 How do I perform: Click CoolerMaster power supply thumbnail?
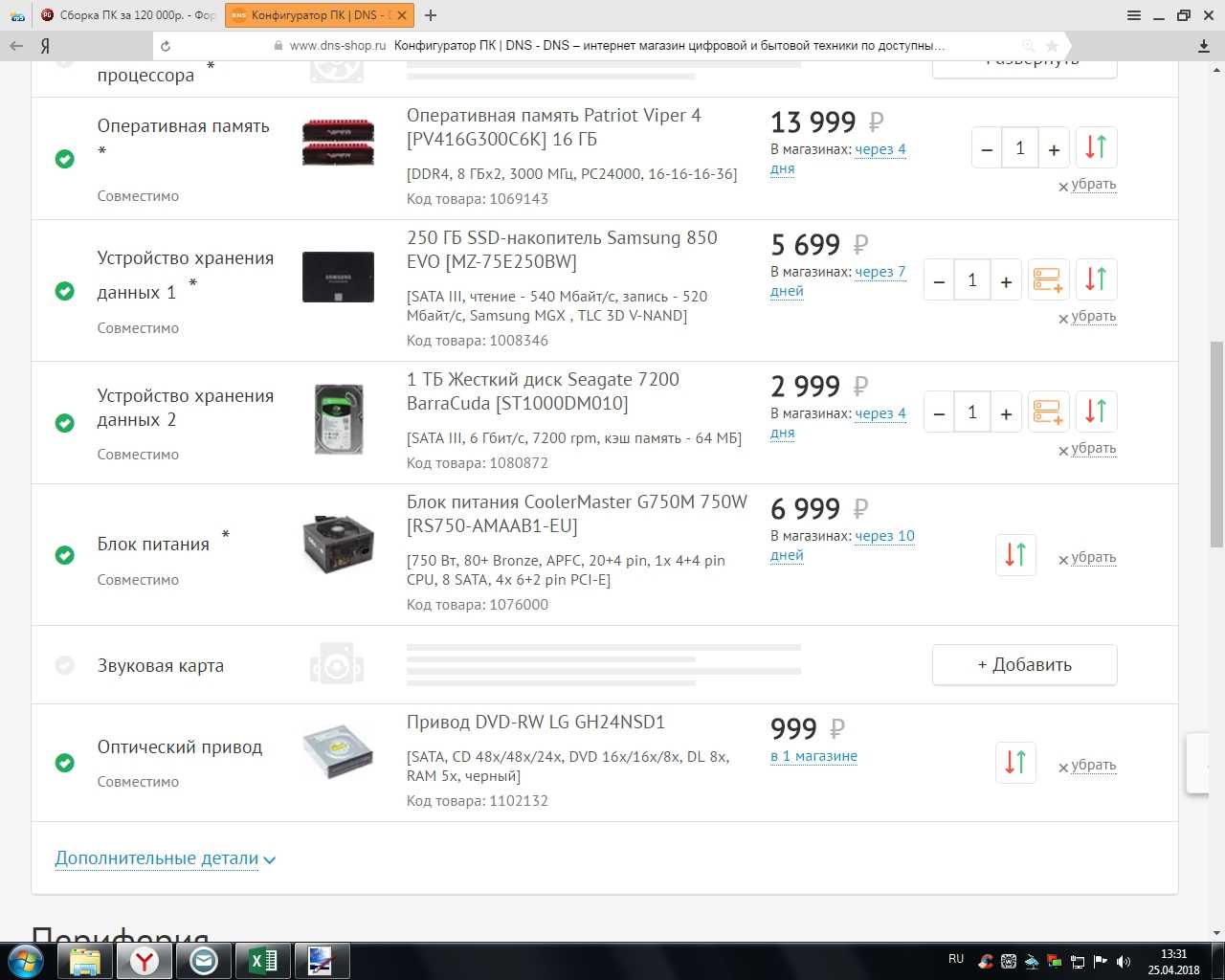(x=338, y=545)
